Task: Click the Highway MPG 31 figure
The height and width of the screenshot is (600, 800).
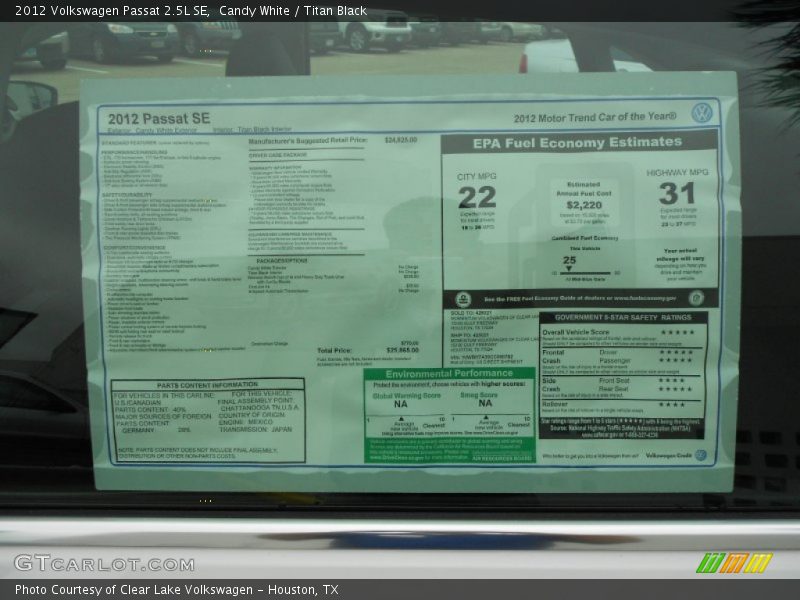Action: [x=677, y=194]
